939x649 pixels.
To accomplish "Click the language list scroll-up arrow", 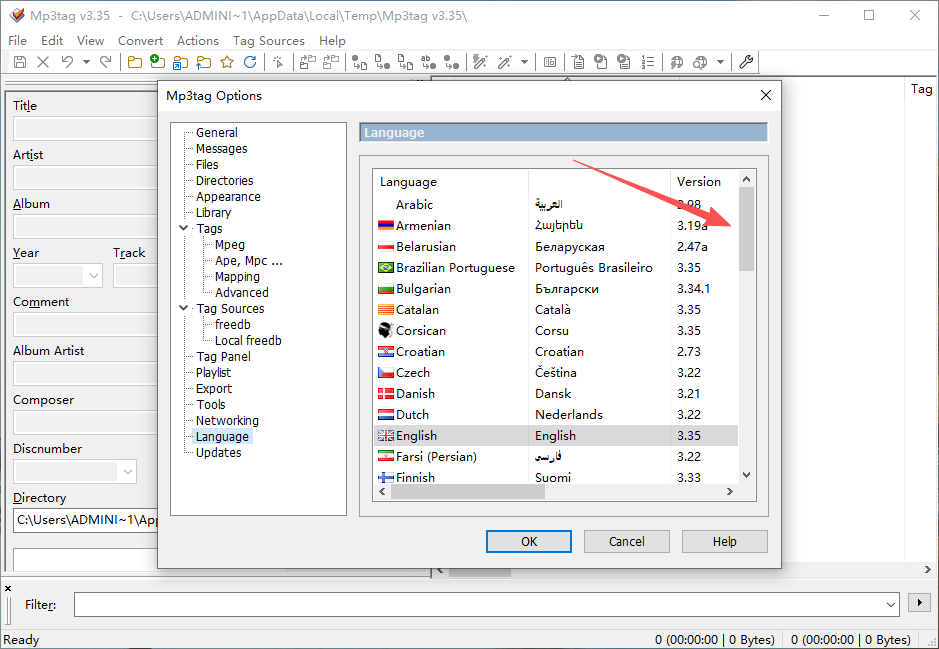I will (x=746, y=179).
